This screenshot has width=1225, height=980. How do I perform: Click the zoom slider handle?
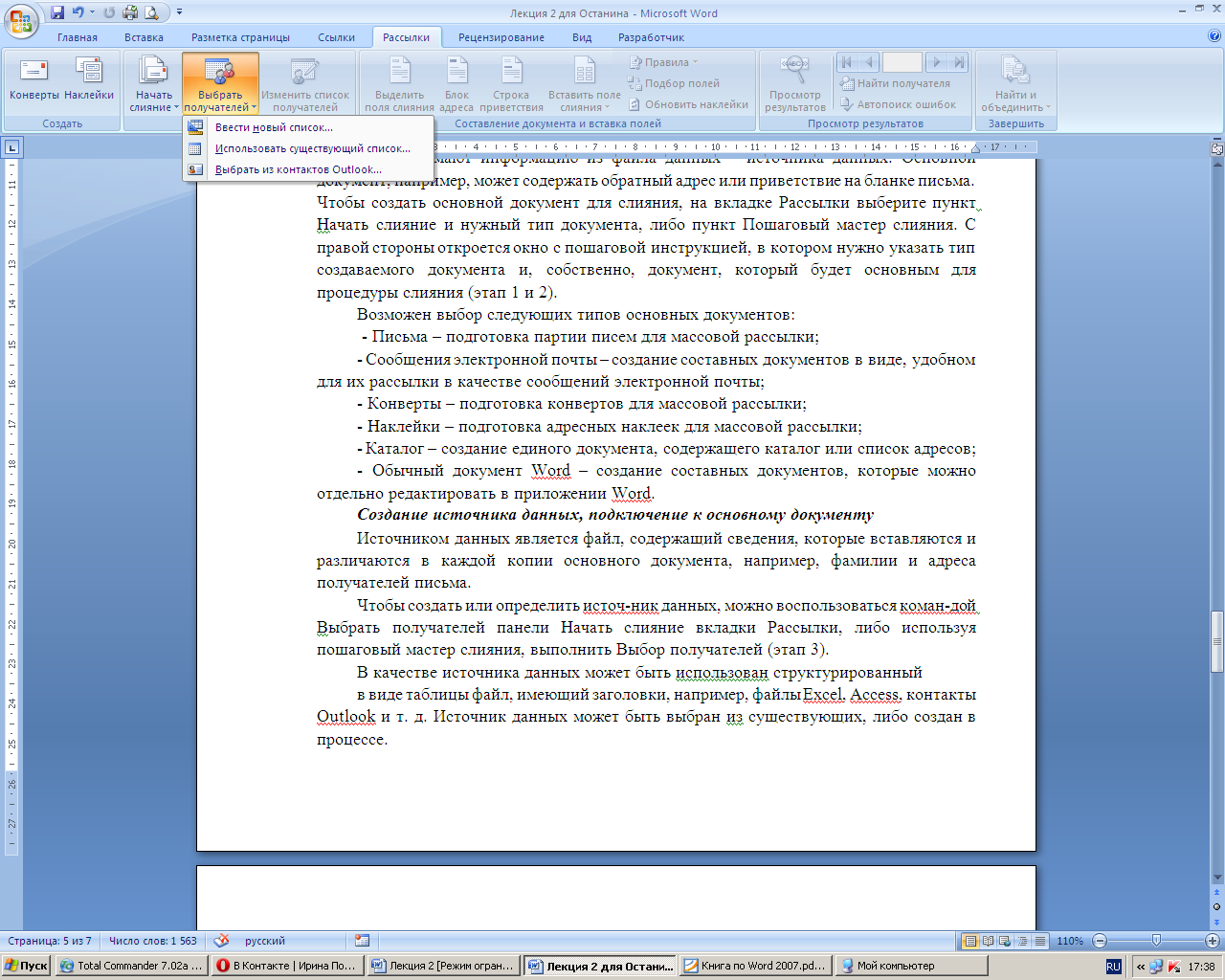1156,941
